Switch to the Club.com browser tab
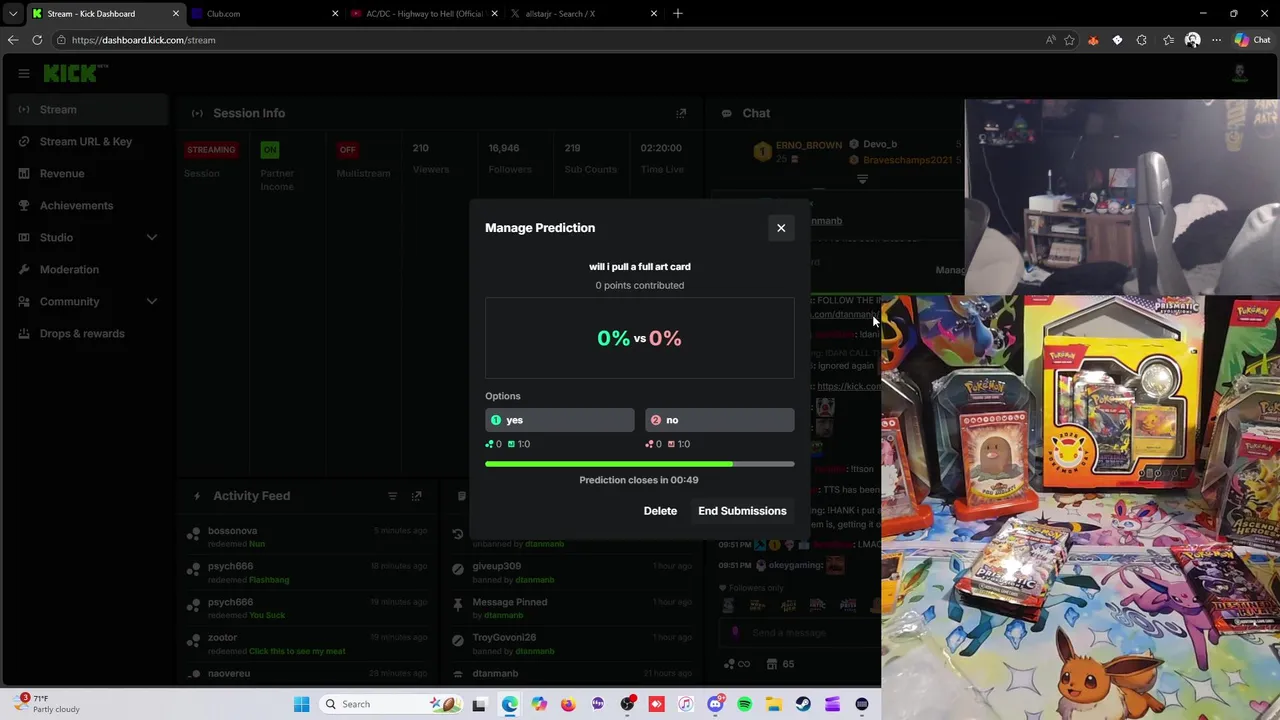 [x=265, y=14]
